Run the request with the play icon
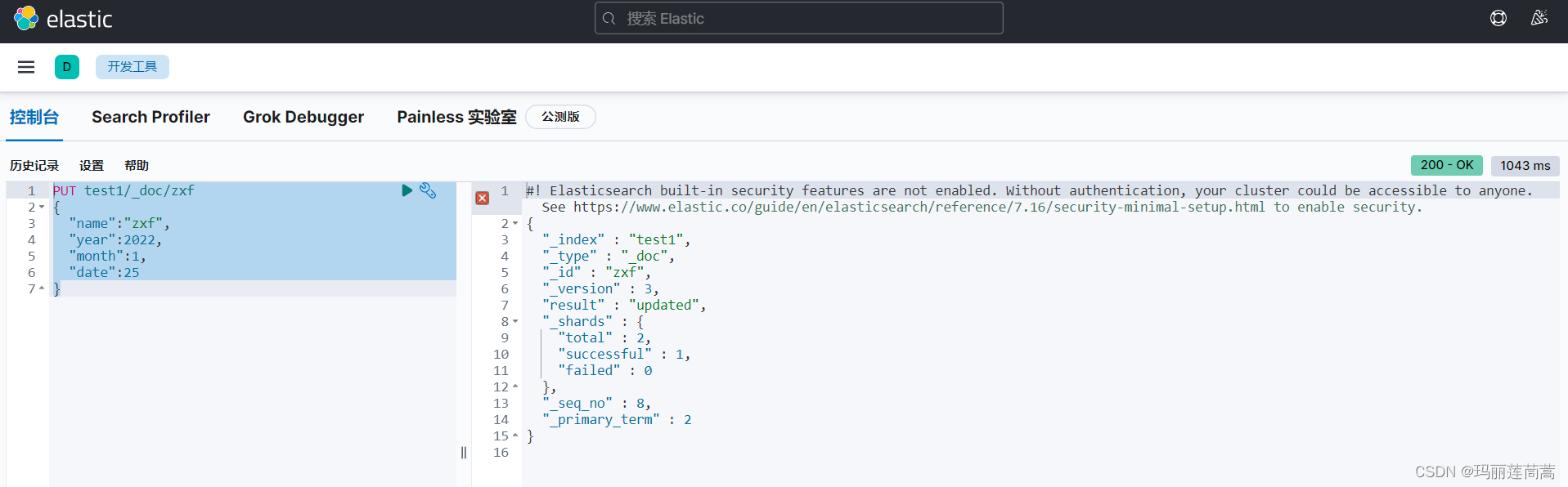1568x487 pixels. coord(407,190)
